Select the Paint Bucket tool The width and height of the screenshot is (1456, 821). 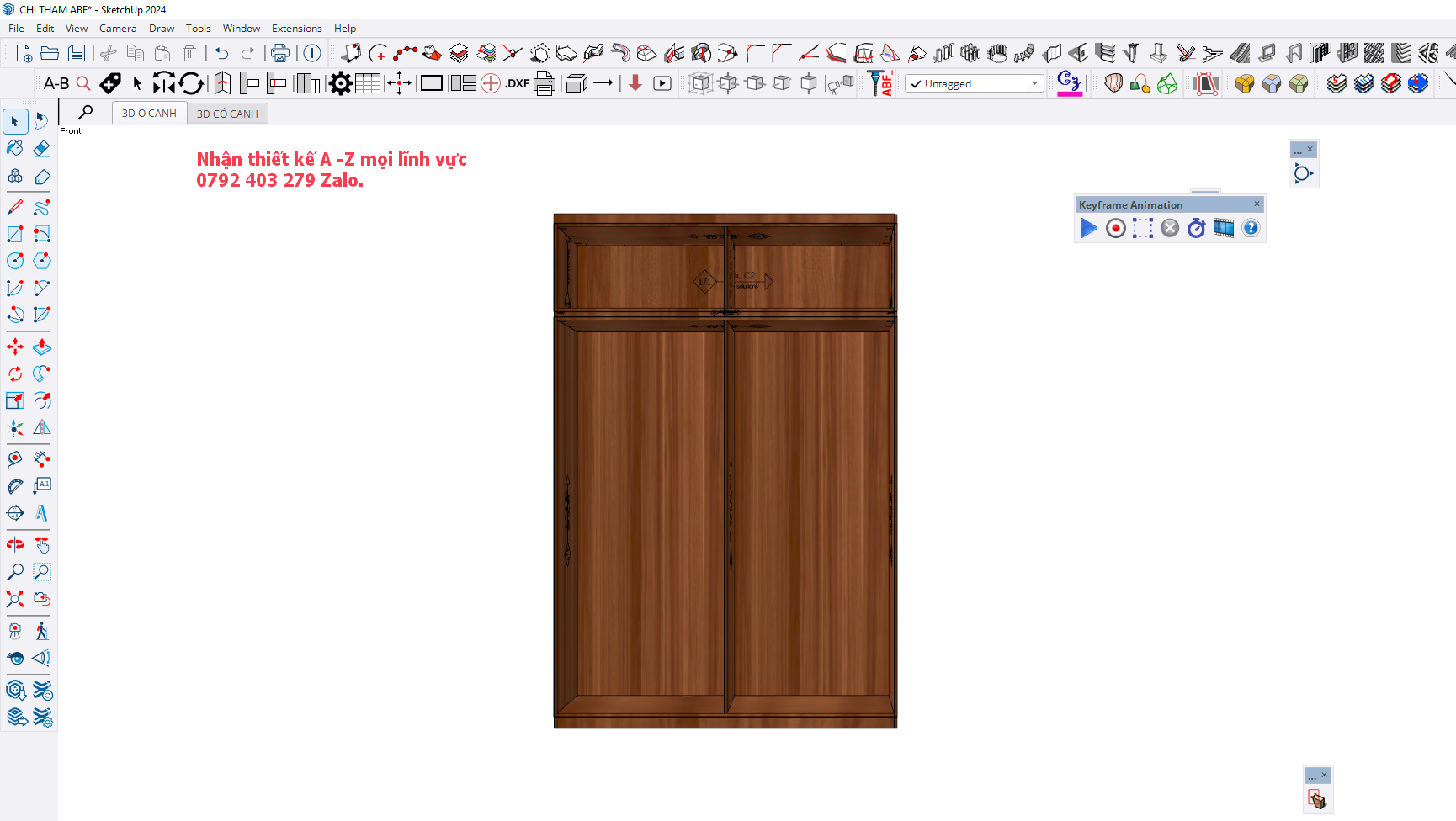pos(15,148)
